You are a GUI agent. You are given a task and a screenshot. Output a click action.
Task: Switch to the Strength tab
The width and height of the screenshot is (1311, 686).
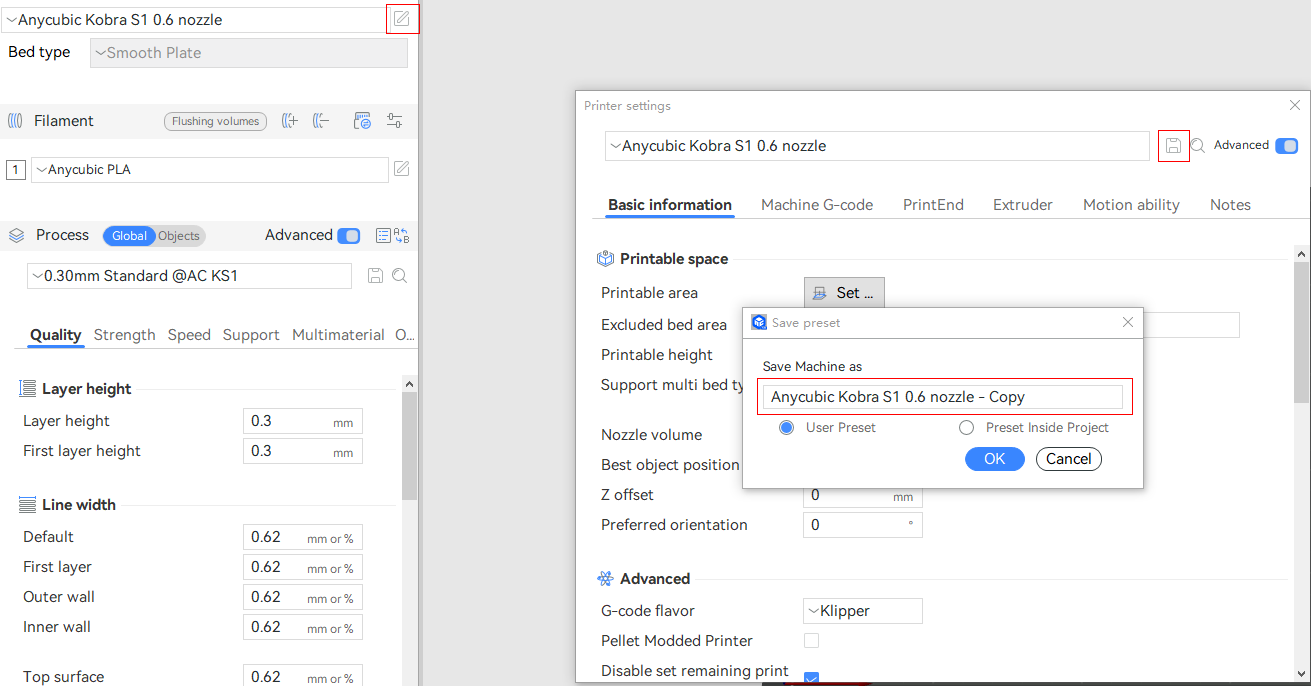pyautogui.click(x=124, y=335)
